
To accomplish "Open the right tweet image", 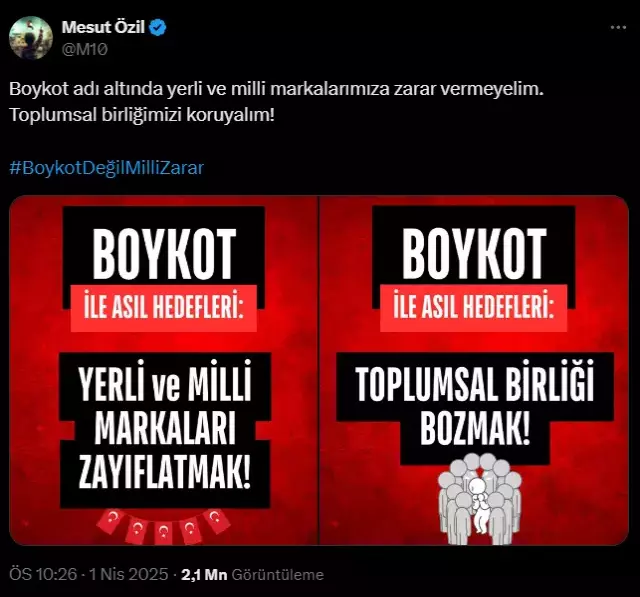I will point(474,370).
